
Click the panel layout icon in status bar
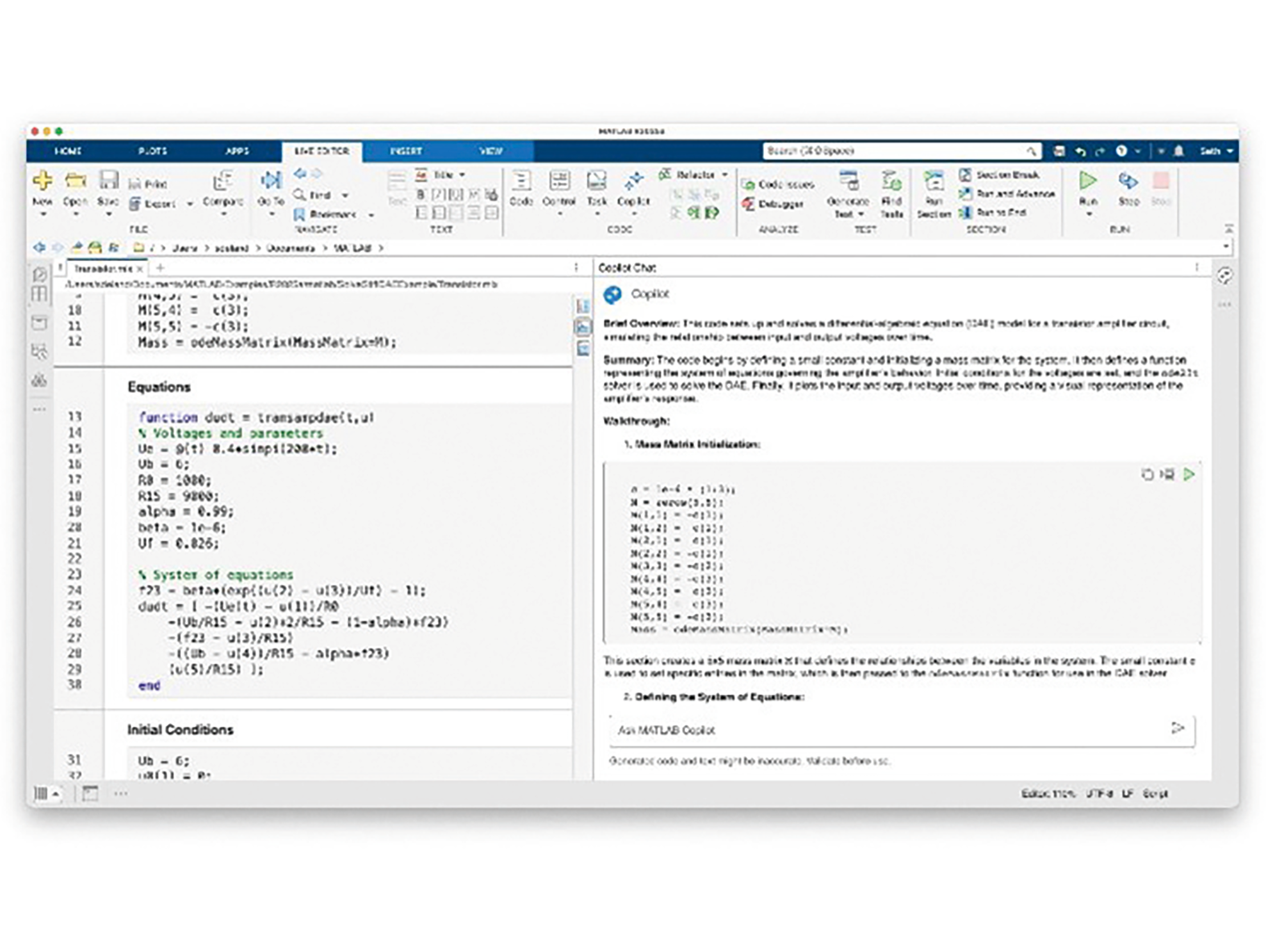pos(90,794)
